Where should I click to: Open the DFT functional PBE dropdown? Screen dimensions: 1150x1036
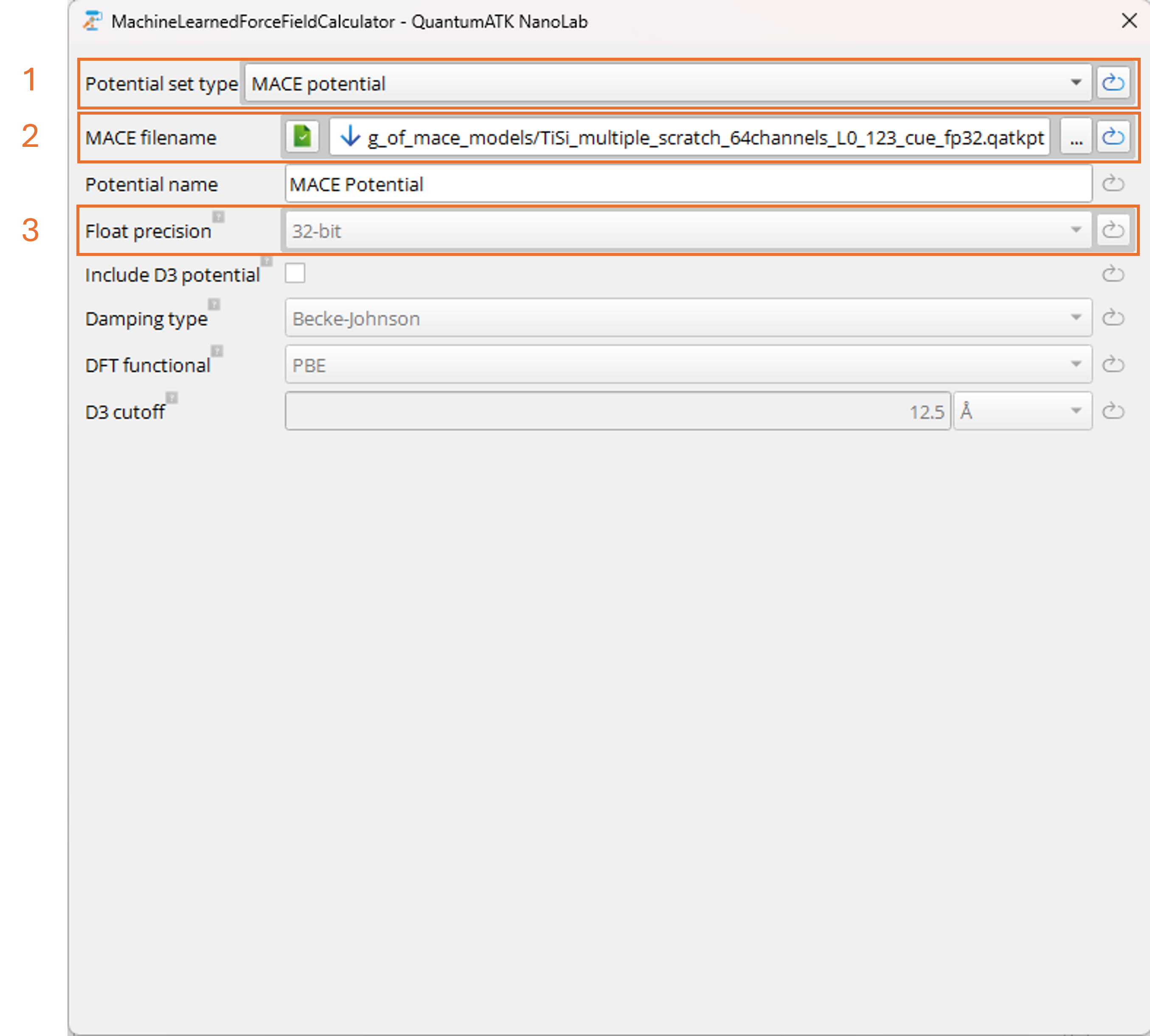point(688,365)
